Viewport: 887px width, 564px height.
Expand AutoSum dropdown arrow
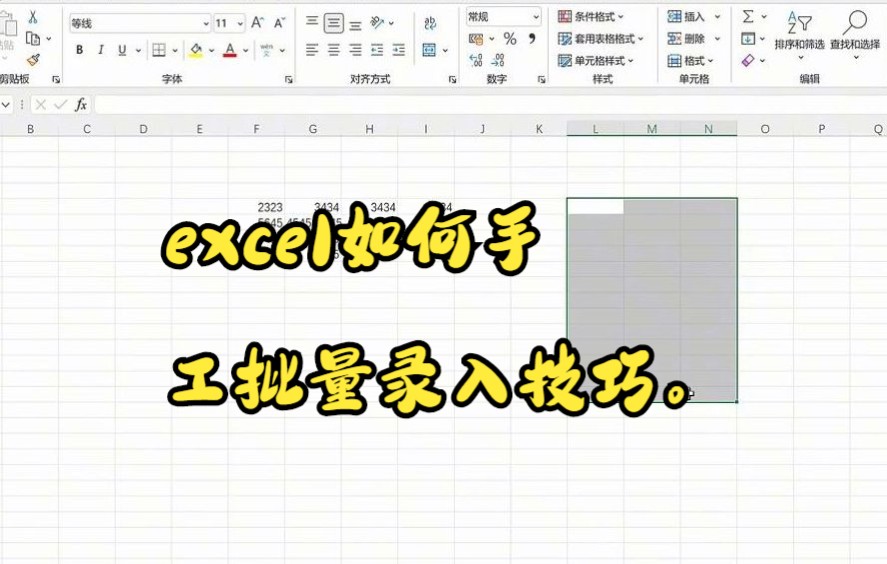click(764, 16)
